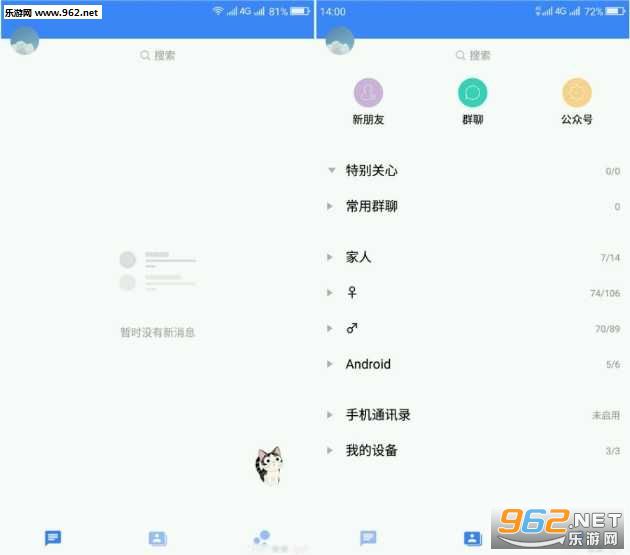Expand the 手机通讯录 group arrow
The height and width of the screenshot is (555, 630).
[x=330, y=415]
